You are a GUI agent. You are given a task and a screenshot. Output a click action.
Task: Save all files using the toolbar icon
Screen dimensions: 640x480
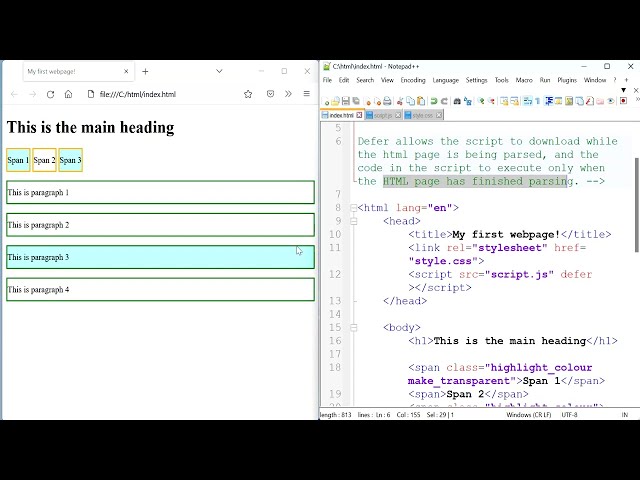pyautogui.click(x=356, y=101)
